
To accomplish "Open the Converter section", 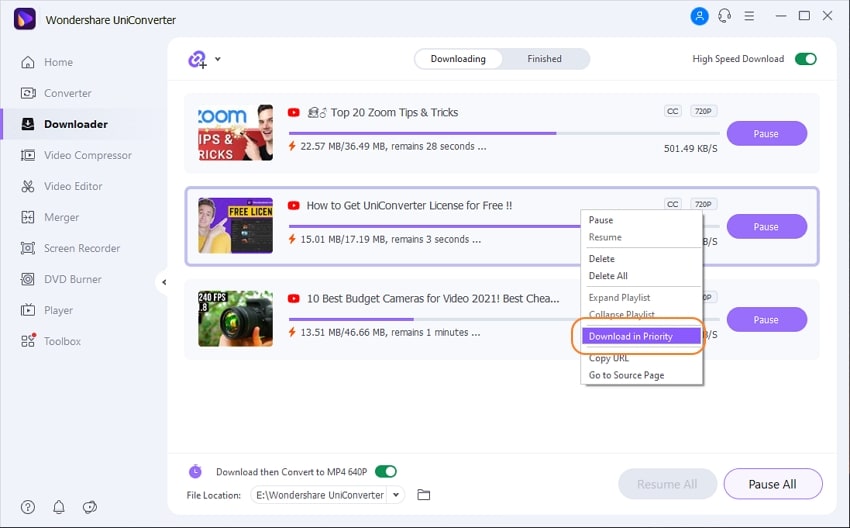I will [x=56, y=93].
